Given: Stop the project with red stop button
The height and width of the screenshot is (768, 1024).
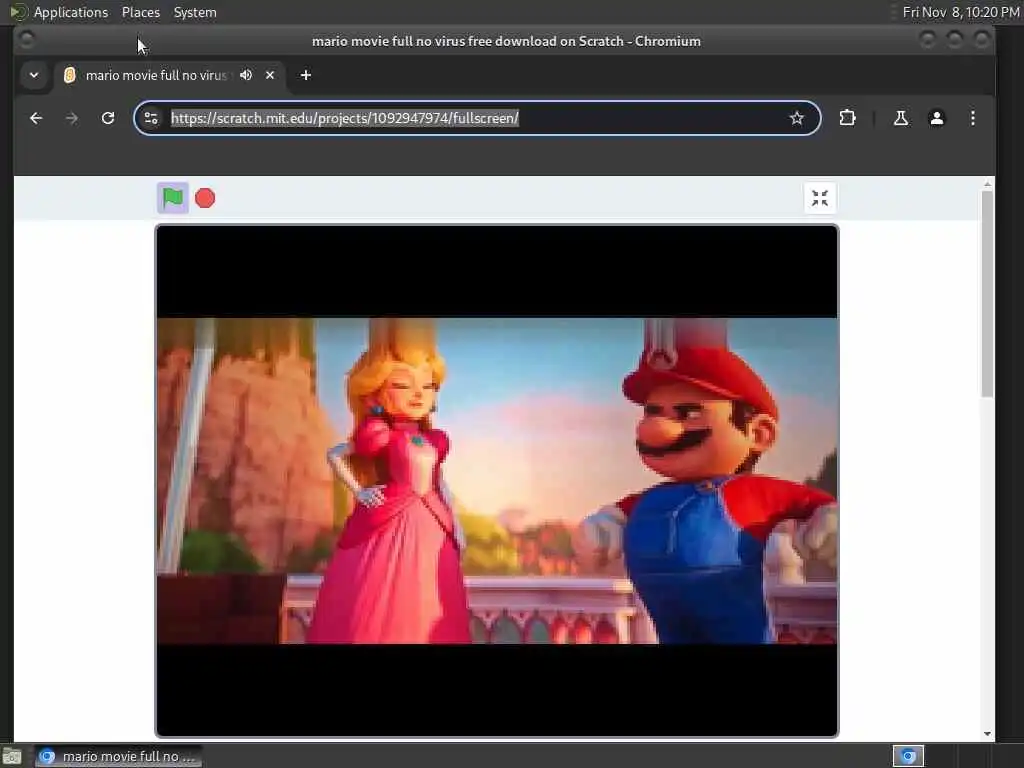Looking at the screenshot, I should point(205,198).
